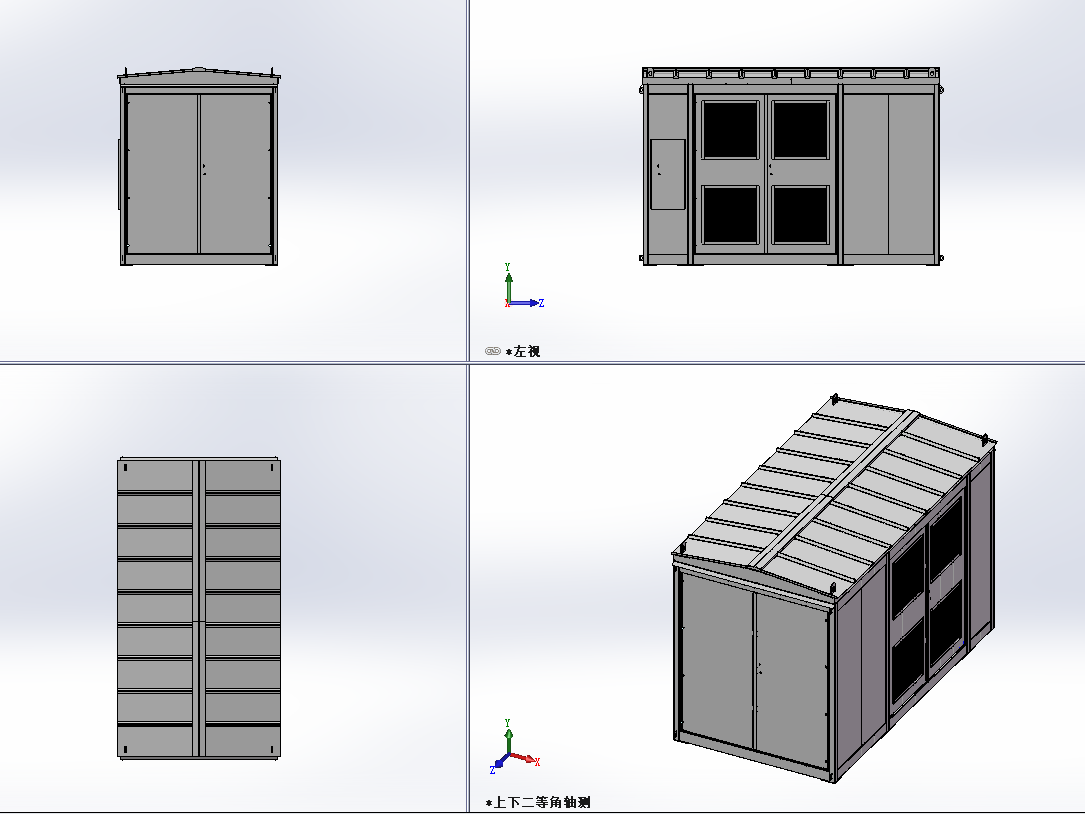Select the lower-right black window in the left-view model

point(801,215)
